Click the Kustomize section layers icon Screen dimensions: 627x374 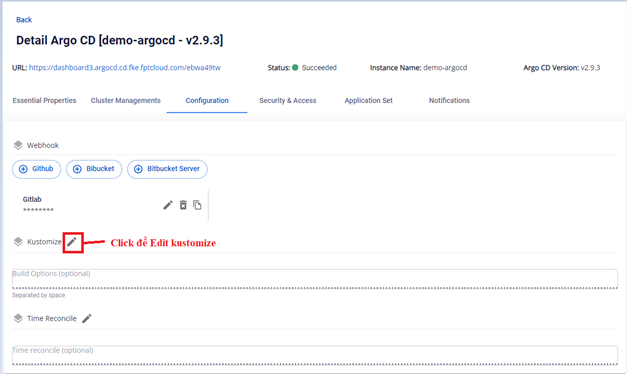18,242
